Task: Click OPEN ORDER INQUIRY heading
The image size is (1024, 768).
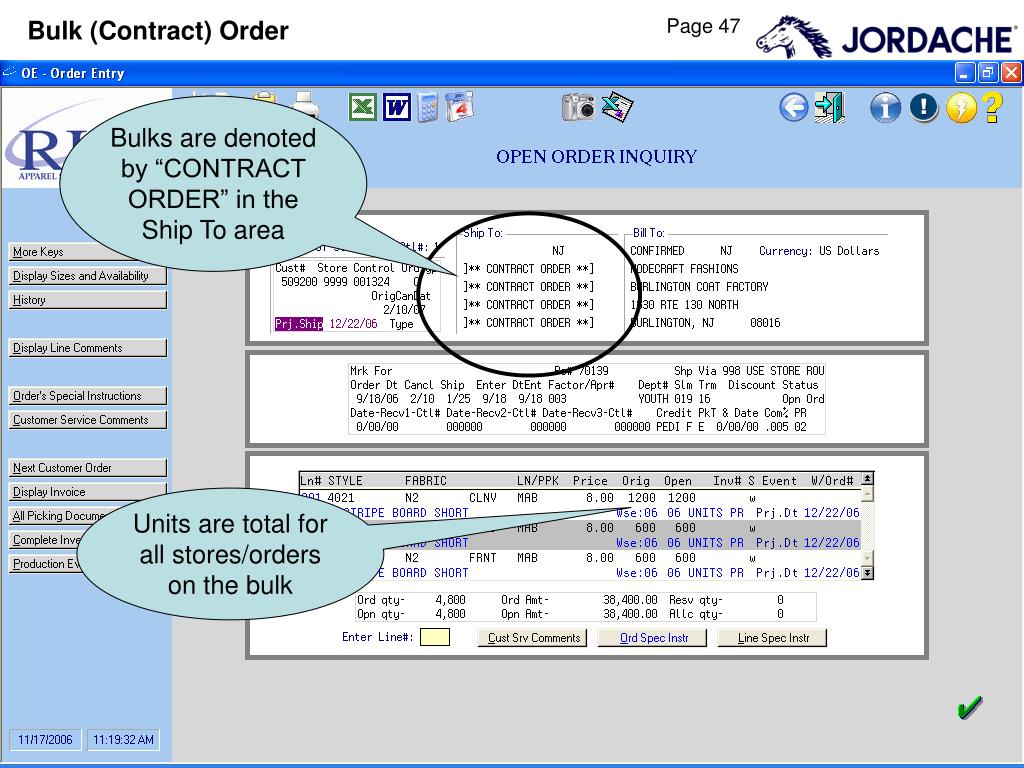Action: [x=596, y=157]
